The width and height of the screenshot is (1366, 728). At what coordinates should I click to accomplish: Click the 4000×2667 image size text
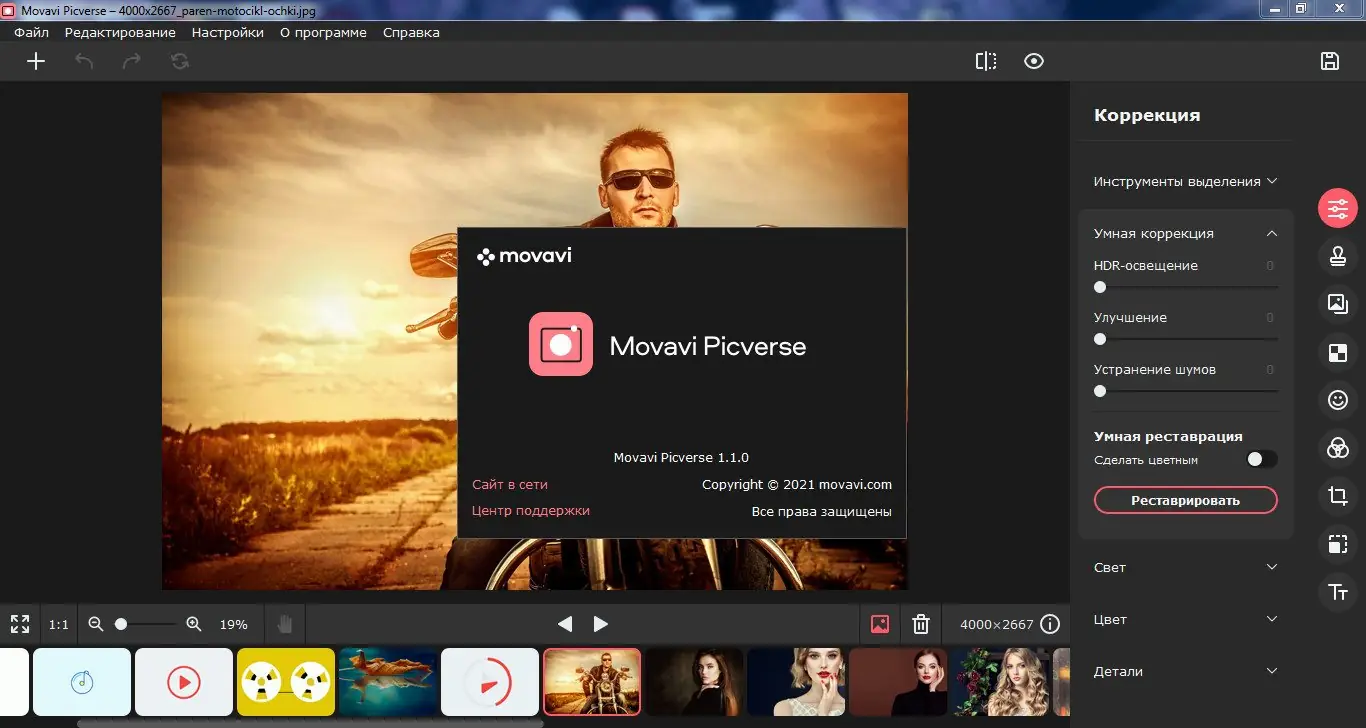pos(996,624)
